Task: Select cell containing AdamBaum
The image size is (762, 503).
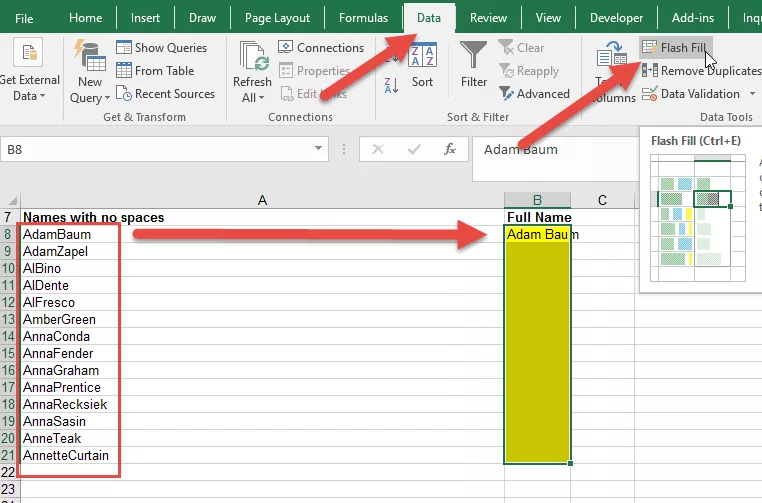Action: pyautogui.click(x=262, y=234)
